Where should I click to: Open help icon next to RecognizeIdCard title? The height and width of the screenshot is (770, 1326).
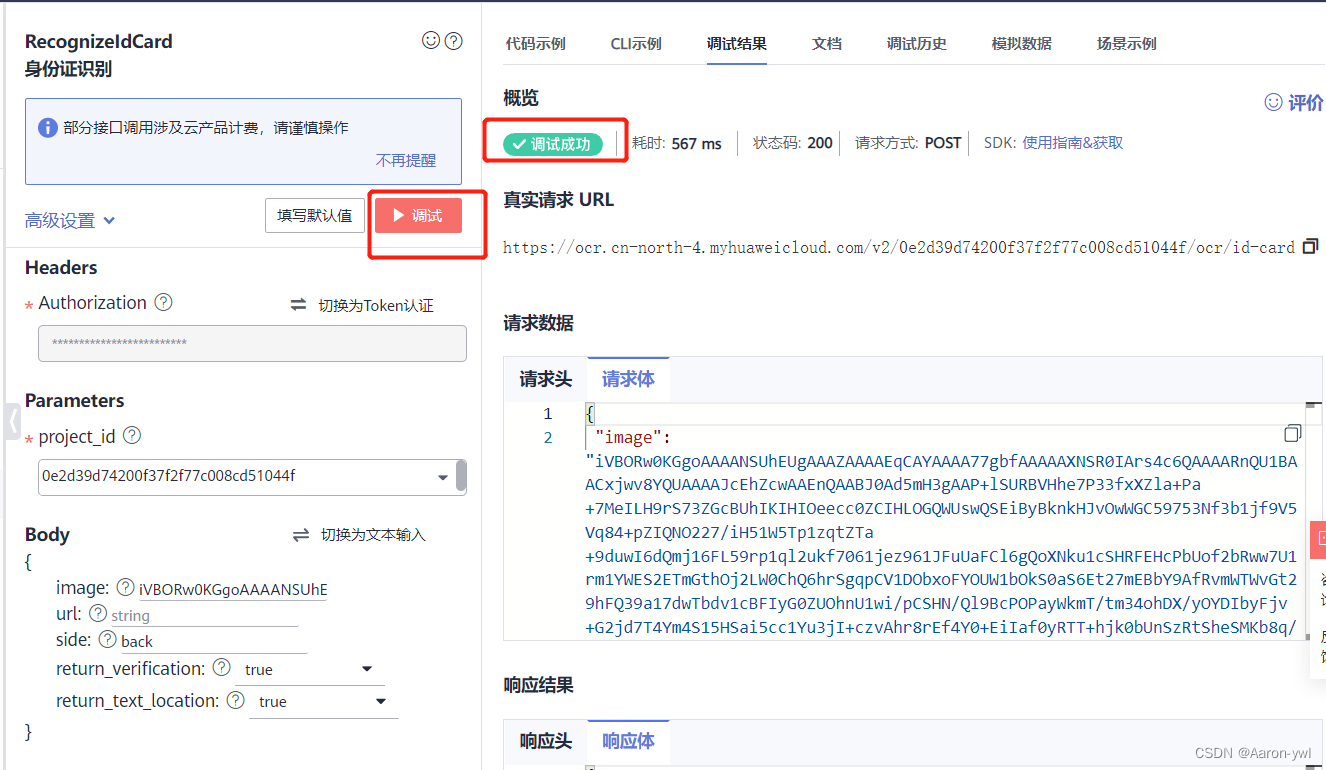pos(454,41)
